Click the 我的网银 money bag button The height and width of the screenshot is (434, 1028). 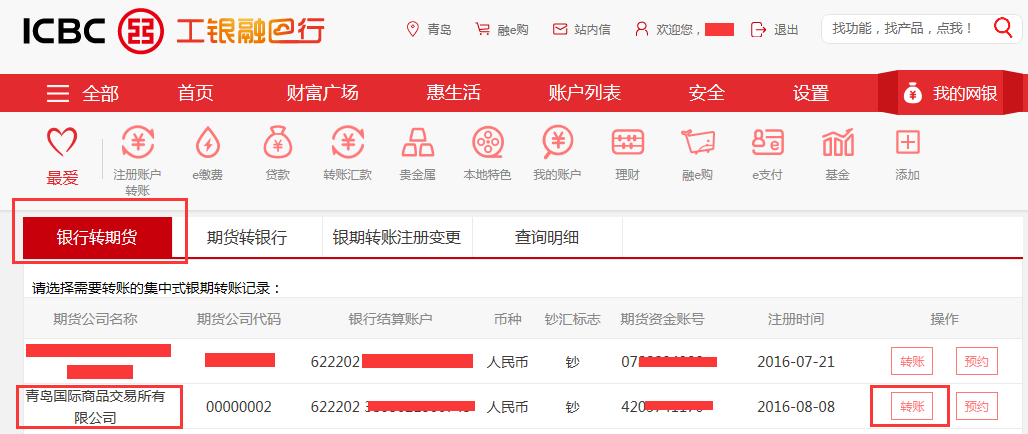click(951, 93)
